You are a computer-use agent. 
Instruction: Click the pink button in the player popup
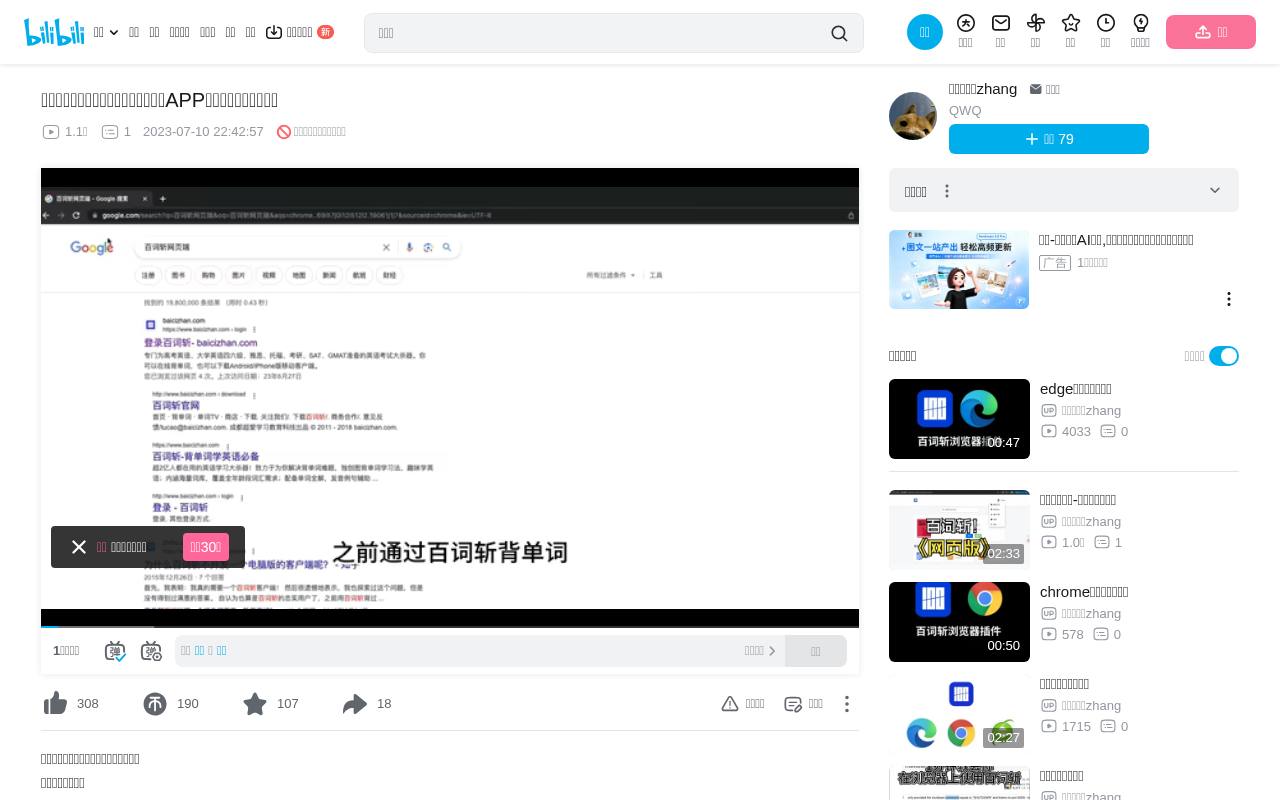tap(206, 547)
